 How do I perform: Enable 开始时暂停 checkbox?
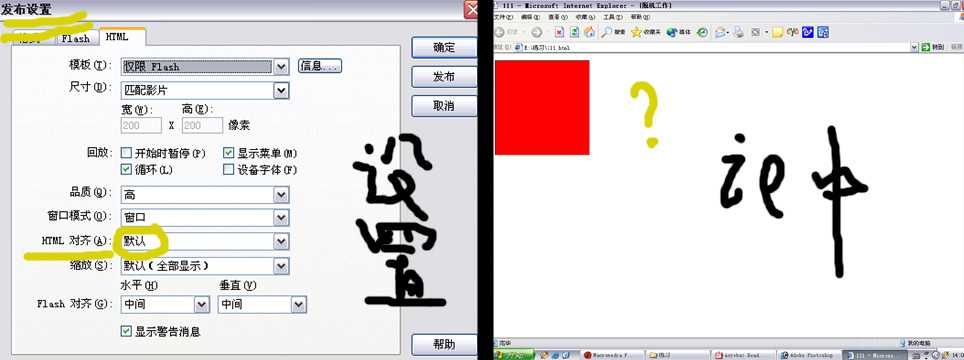point(127,152)
